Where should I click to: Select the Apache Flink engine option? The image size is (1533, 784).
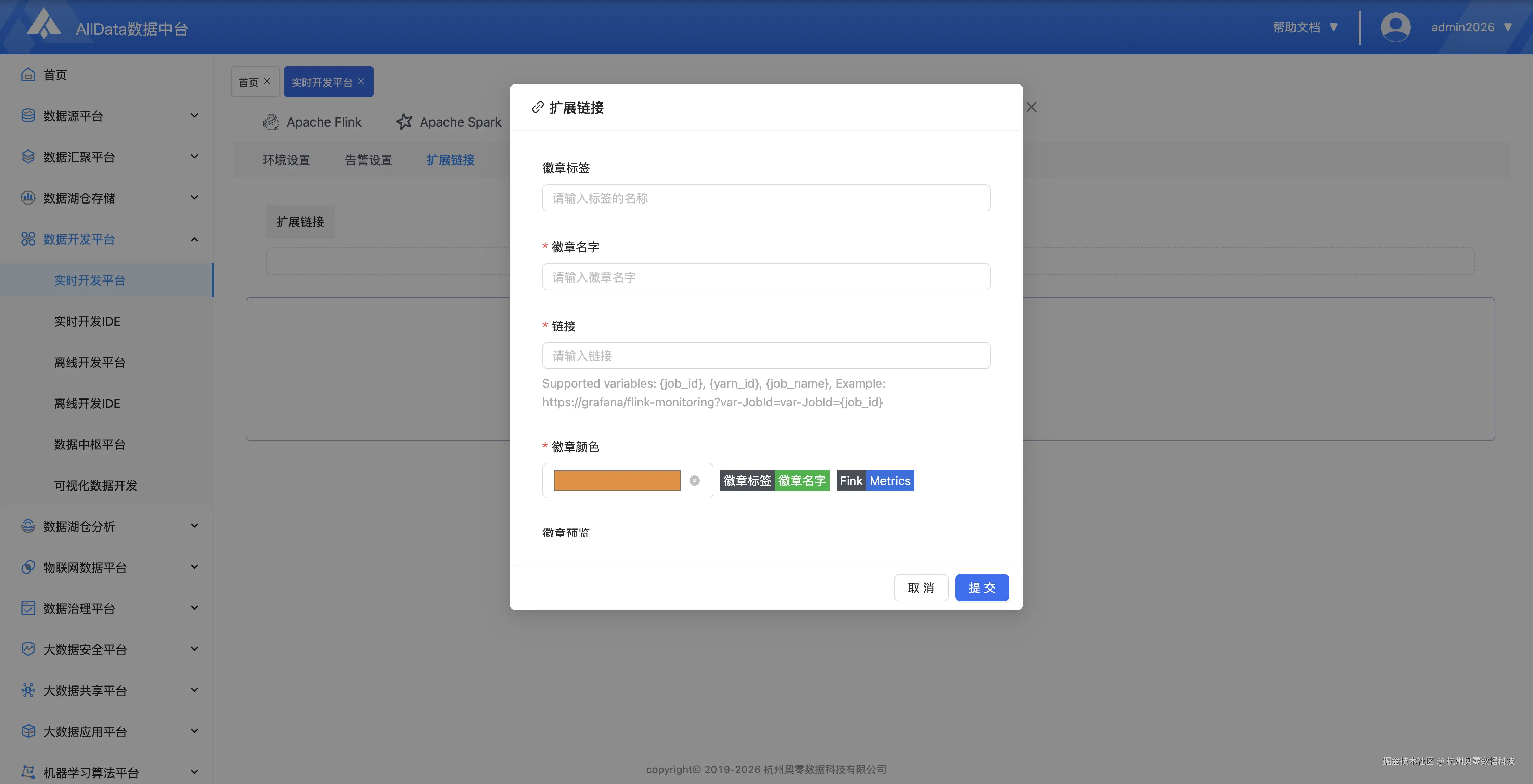tap(312, 122)
